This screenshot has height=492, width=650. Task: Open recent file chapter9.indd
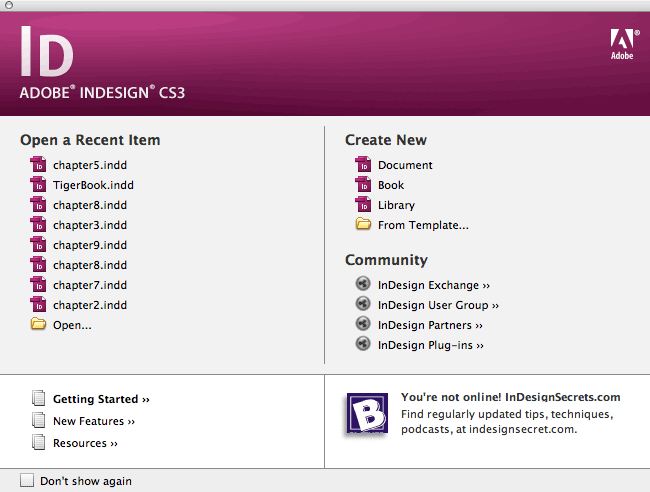click(90, 245)
